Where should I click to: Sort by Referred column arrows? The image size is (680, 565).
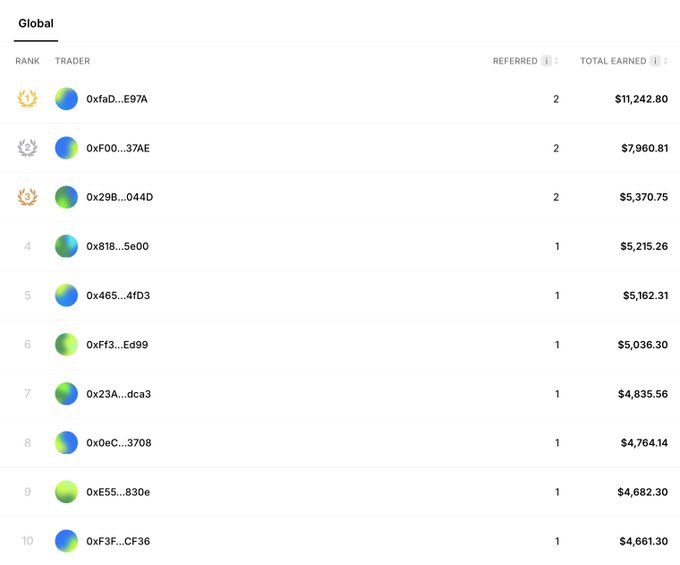[556, 61]
